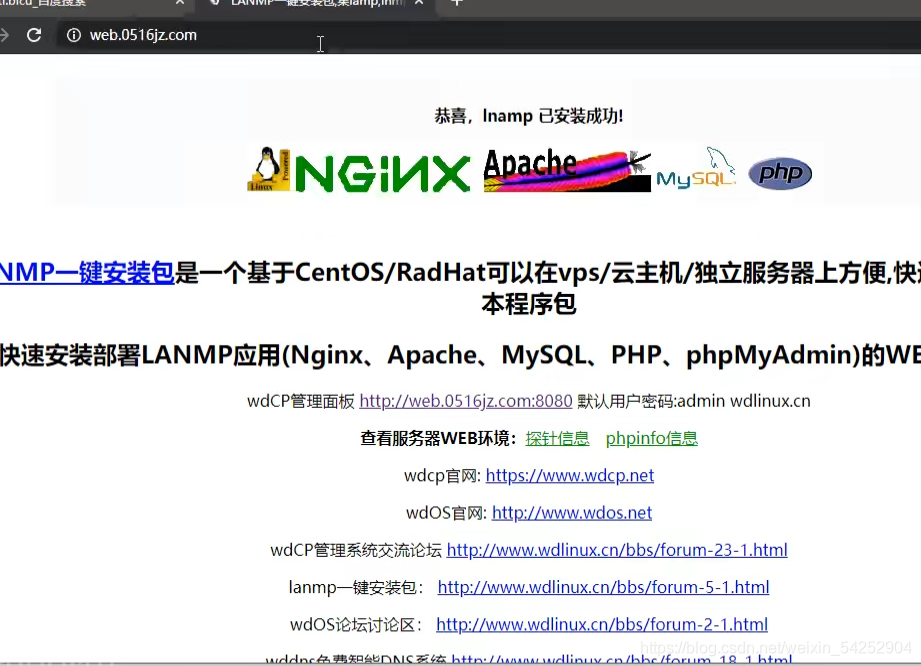Click the MySQL dolphin logo
This screenshot has width=921, height=666.
tap(696, 168)
